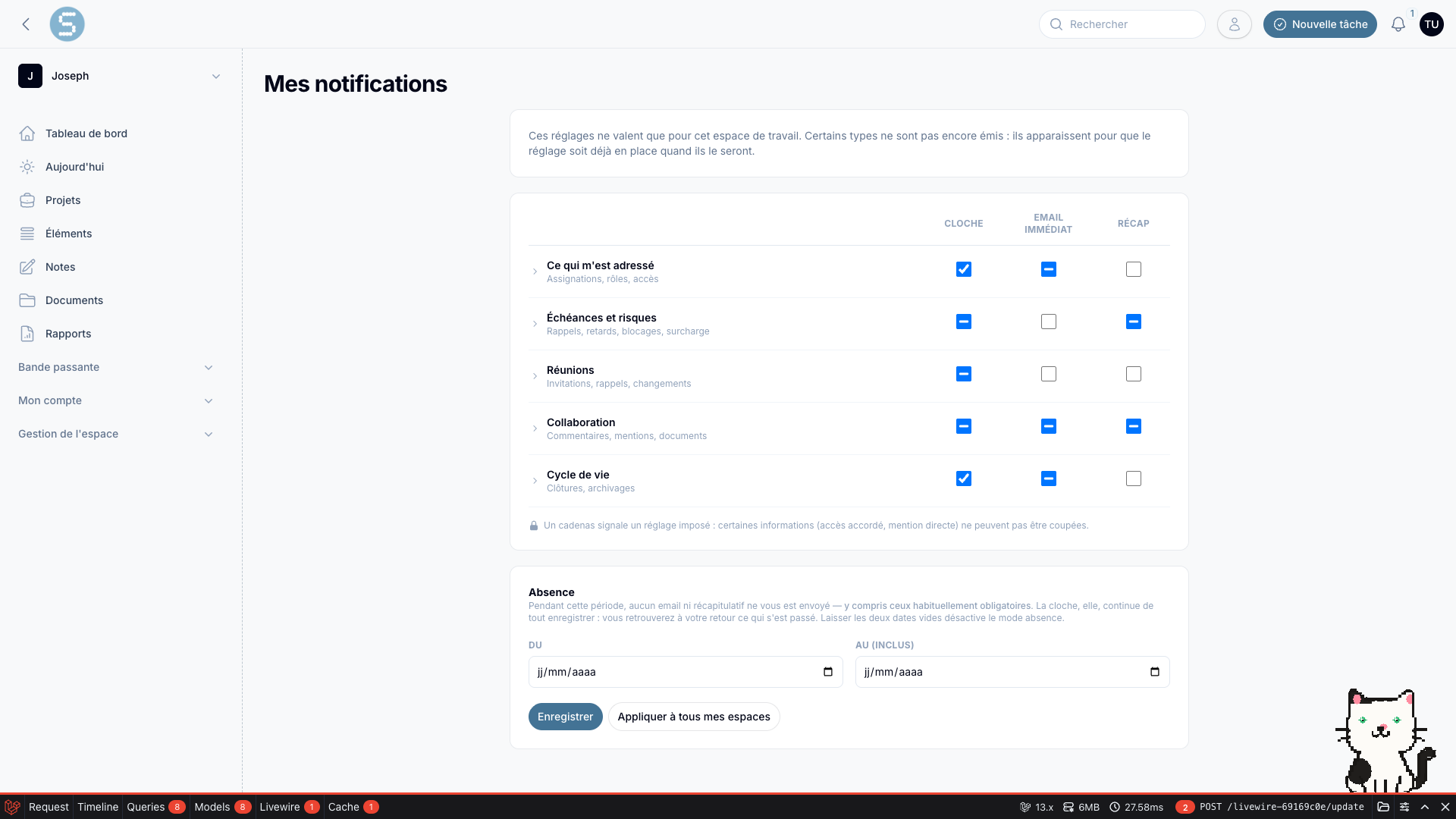Click the Éléments list icon
Image resolution: width=1456 pixels, height=819 pixels.
pos(27,234)
